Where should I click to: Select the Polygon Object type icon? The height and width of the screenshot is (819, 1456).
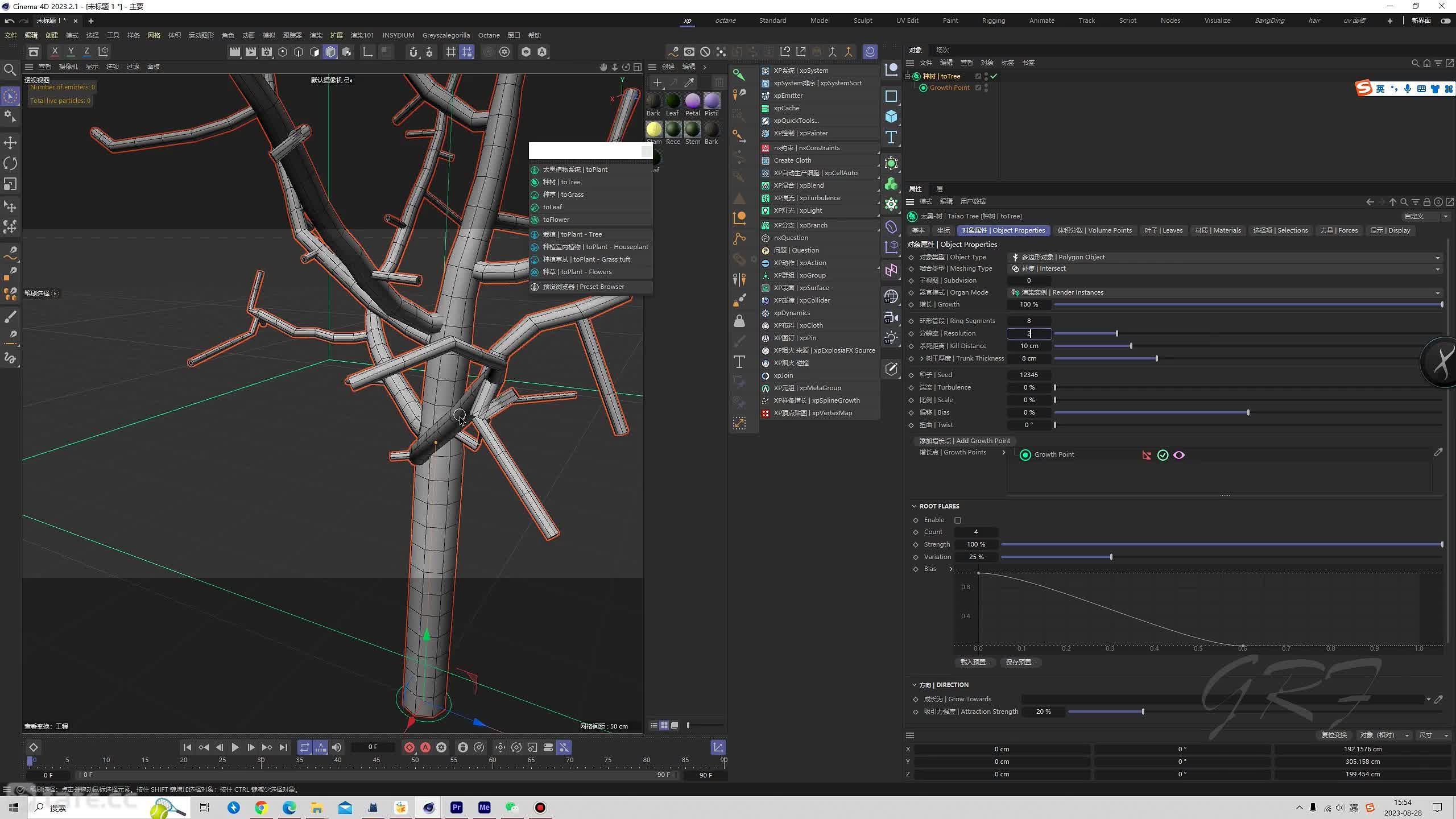click(x=1016, y=257)
